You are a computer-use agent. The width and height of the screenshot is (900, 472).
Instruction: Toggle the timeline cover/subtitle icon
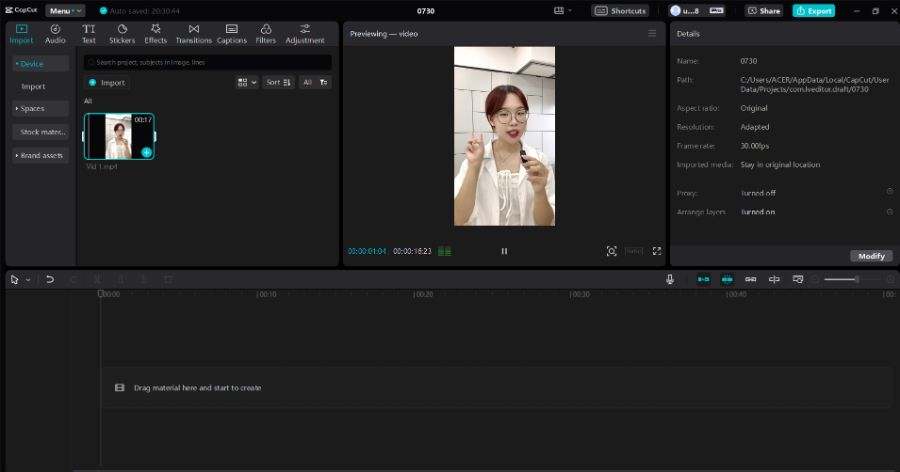pyautogui.click(x=798, y=279)
